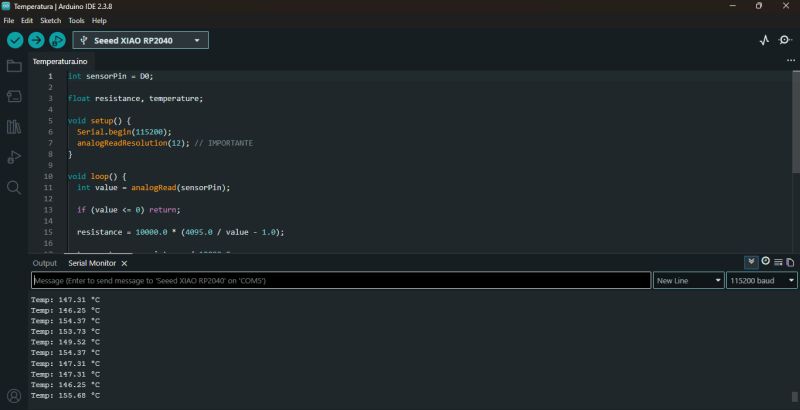Viewport: 800px width, 410px height.
Task: Open the Sketchbook folder sidebar icon
Action: (x=14, y=66)
